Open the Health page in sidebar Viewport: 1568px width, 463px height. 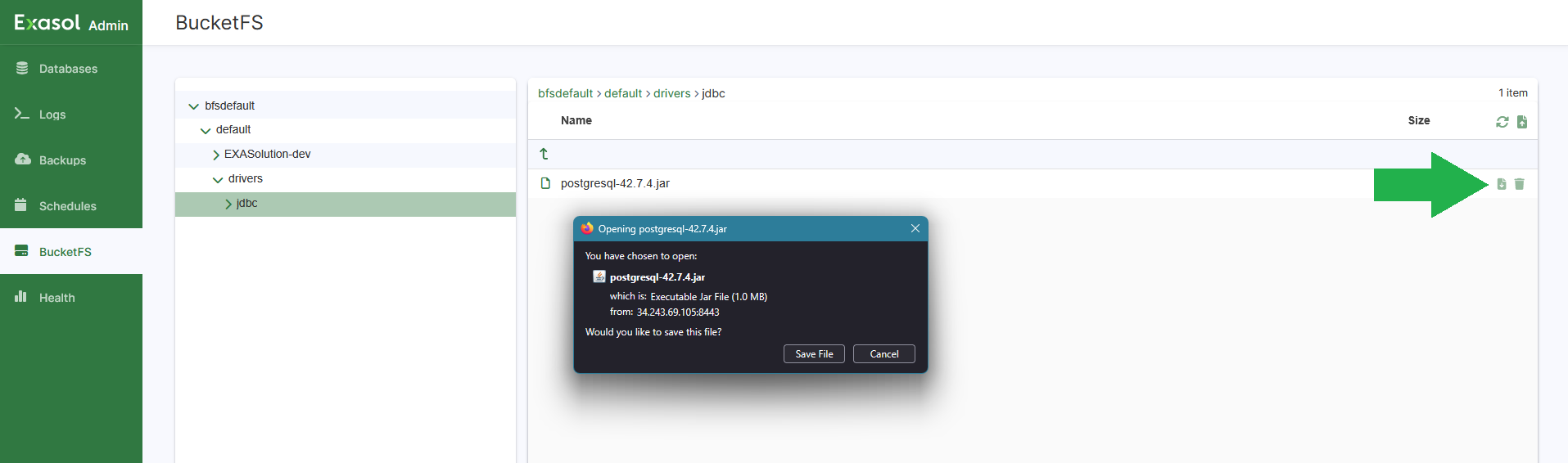click(x=56, y=298)
